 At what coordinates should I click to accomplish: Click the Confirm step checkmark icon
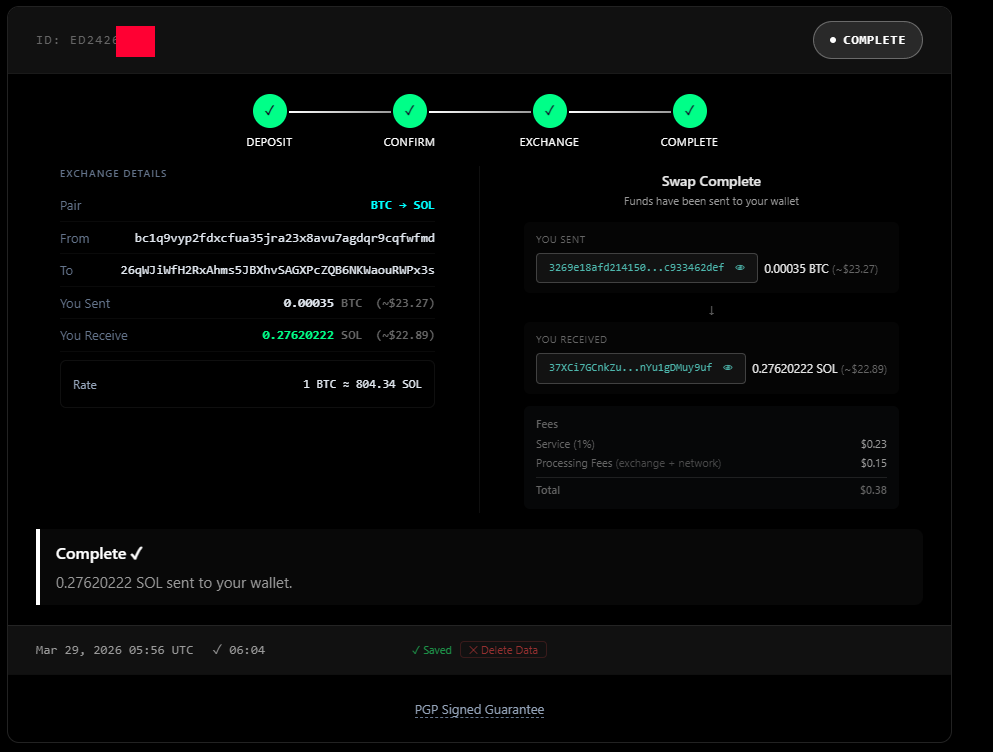point(410,111)
